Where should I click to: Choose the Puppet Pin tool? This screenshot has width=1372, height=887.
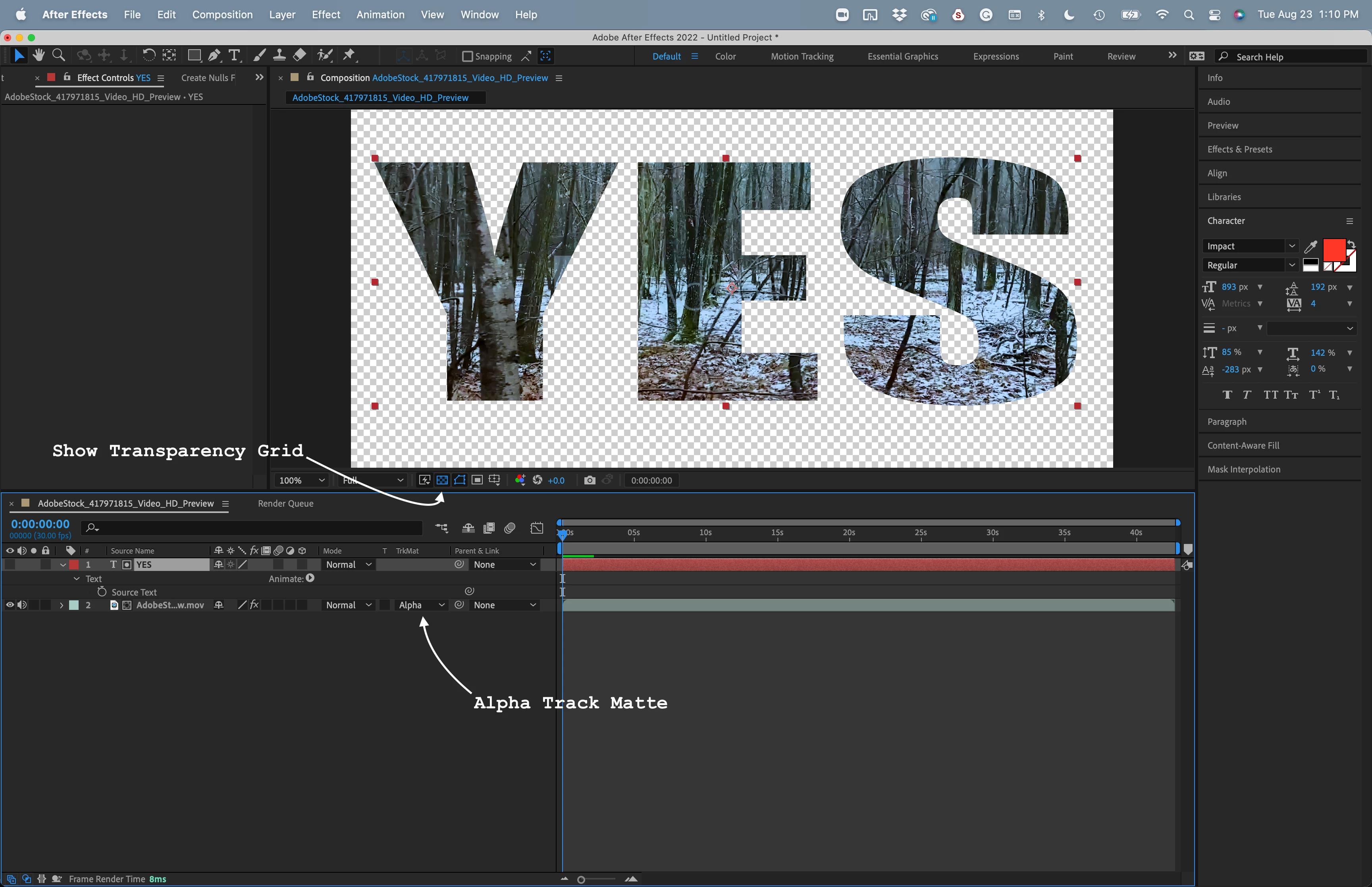point(349,55)
